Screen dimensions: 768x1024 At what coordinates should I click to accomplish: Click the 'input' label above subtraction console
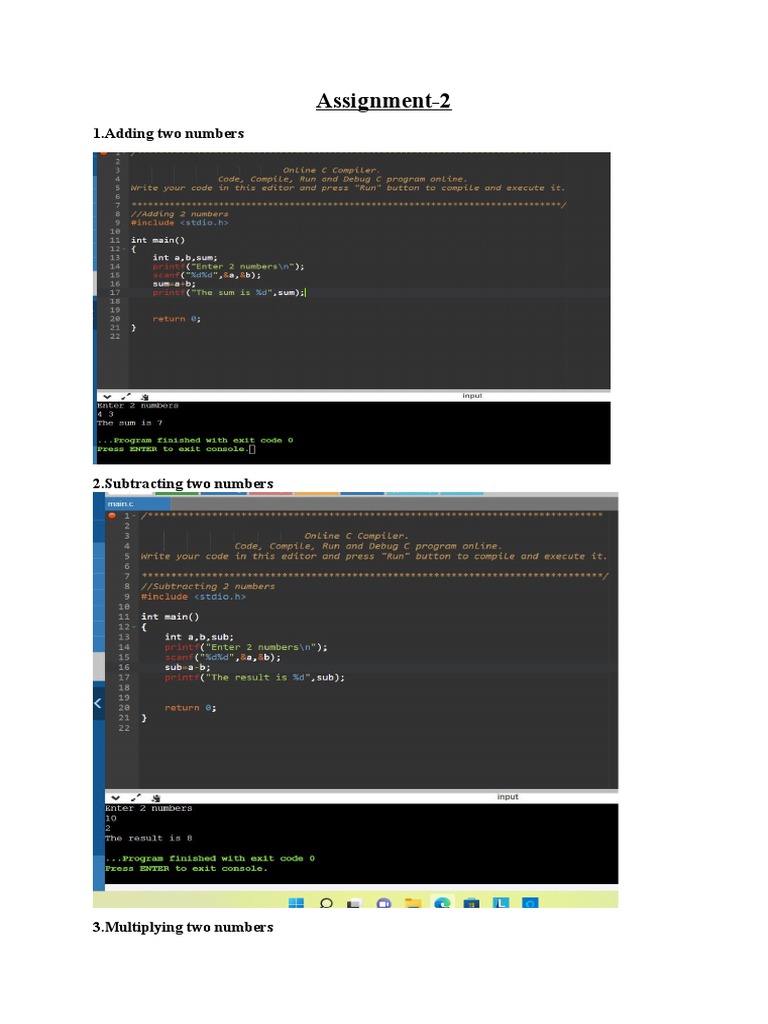tap(507, 797)
